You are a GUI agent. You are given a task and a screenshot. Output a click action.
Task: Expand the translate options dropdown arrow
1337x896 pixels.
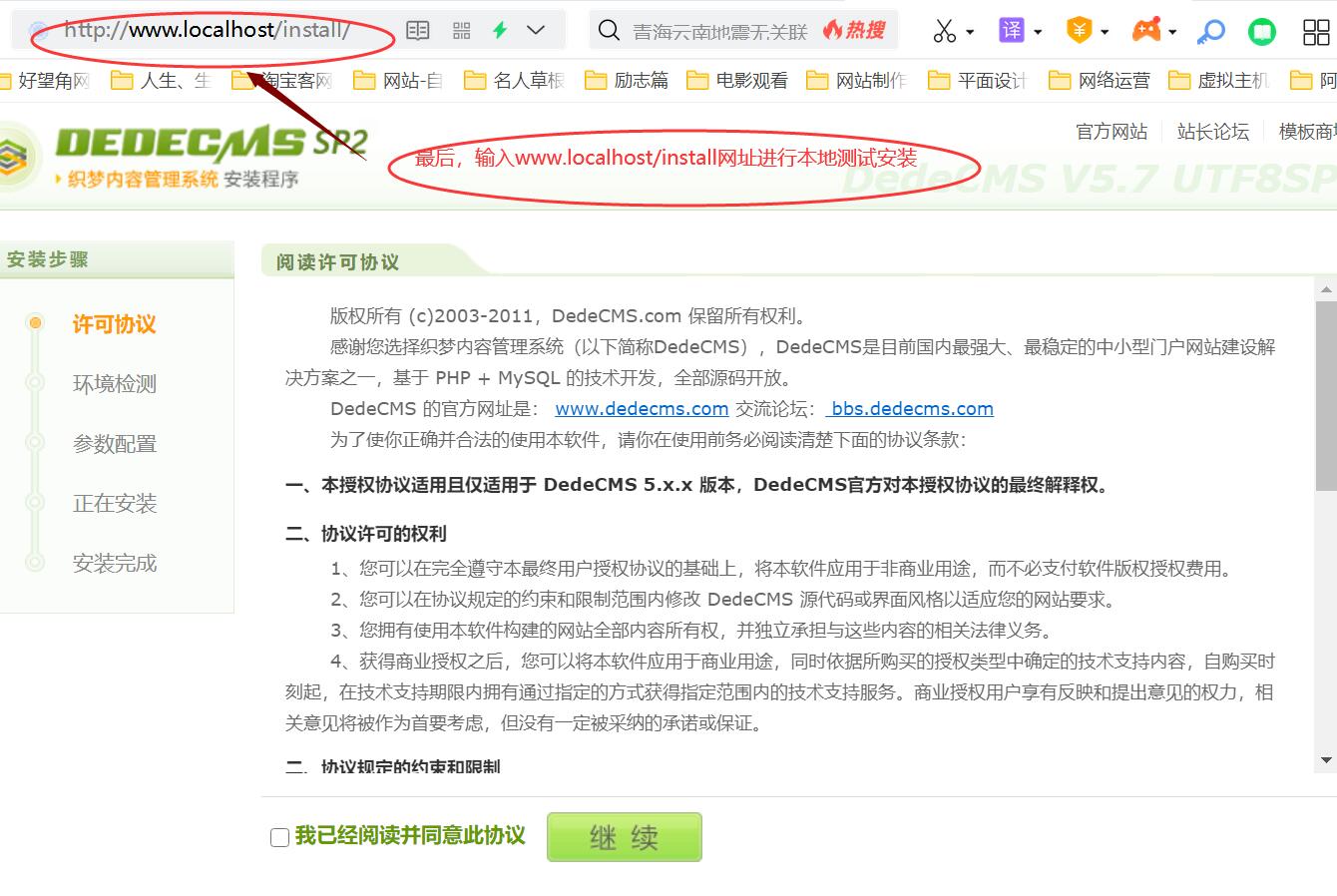[1038, 33]
